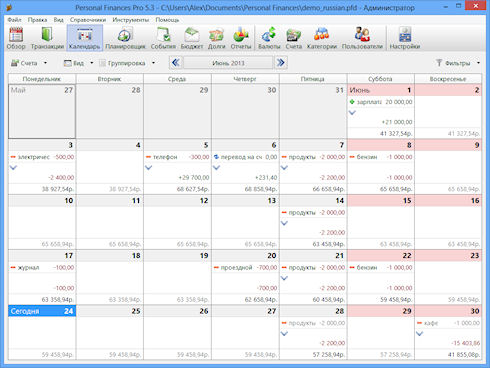The width and height of the screenshot is (490, 368).
Task: Click the application icon in the title bar
Action: click(9, 7)
